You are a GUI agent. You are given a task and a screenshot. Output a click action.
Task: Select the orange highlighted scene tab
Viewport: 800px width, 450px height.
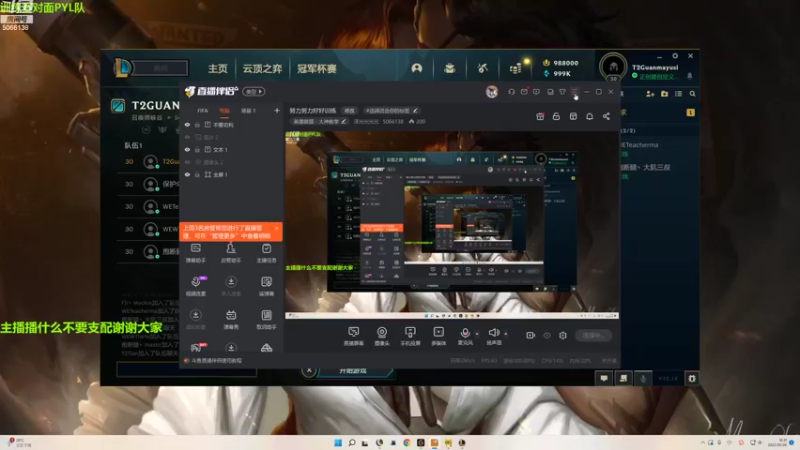click(x=224, y=111)
